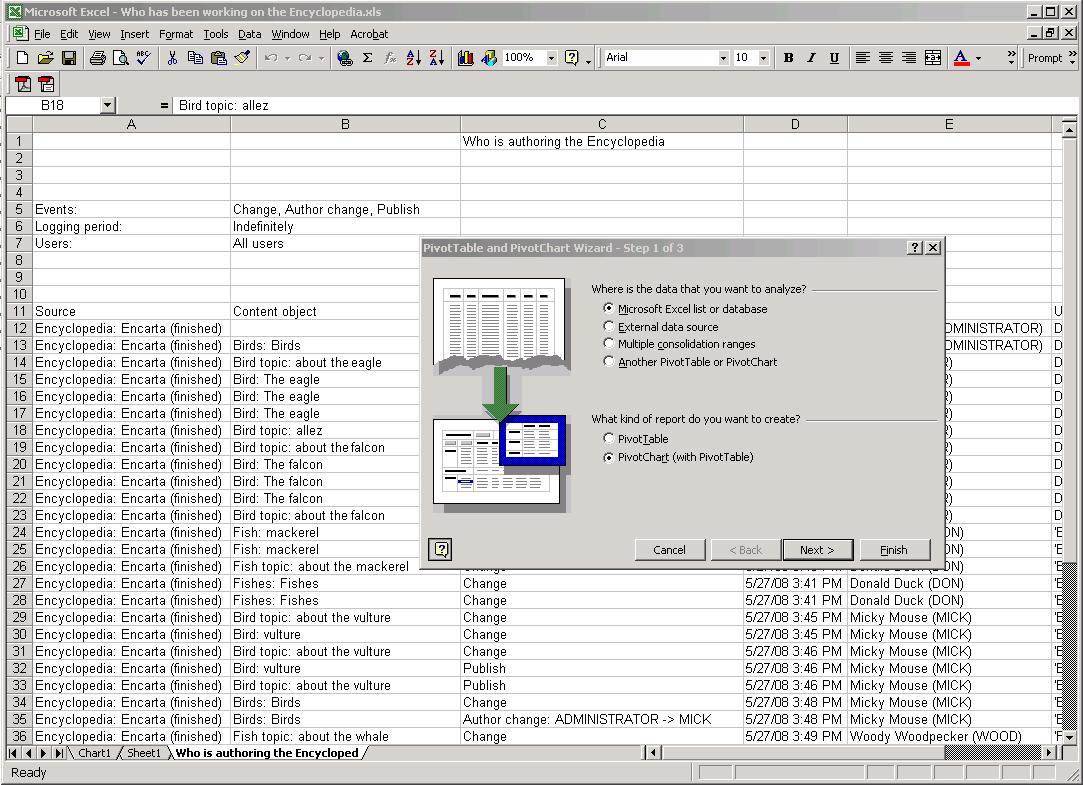Open a file using the Open folder icon
Screen dimensions: 1083x785
[x=46, y=58]
